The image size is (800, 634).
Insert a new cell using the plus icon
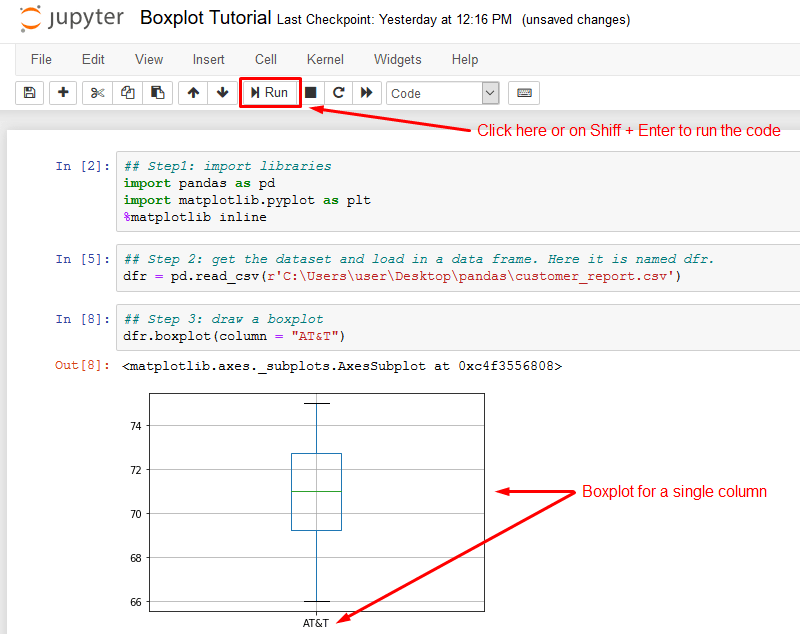click(61, 93)
